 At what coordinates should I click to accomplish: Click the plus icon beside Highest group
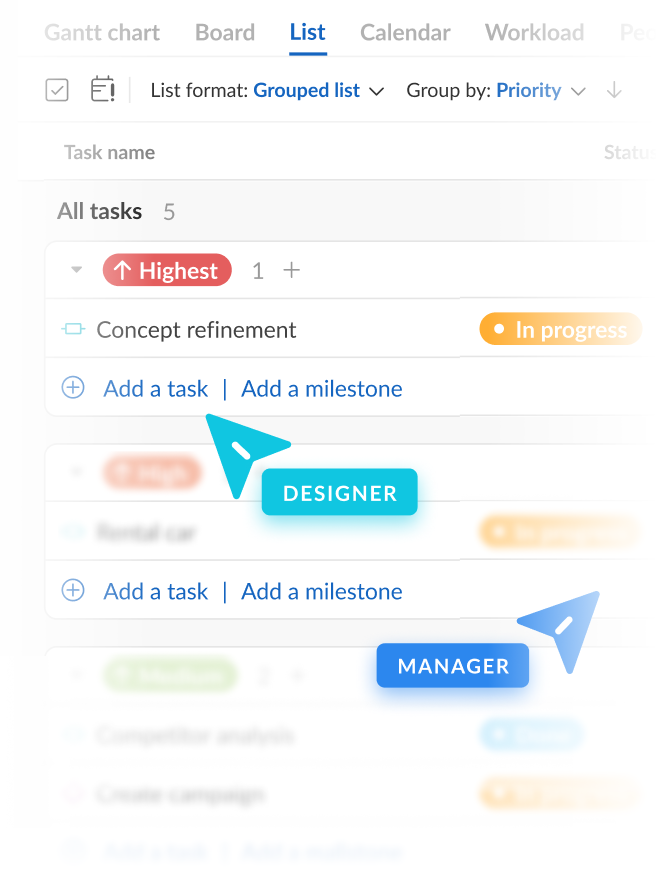(291, 270)
